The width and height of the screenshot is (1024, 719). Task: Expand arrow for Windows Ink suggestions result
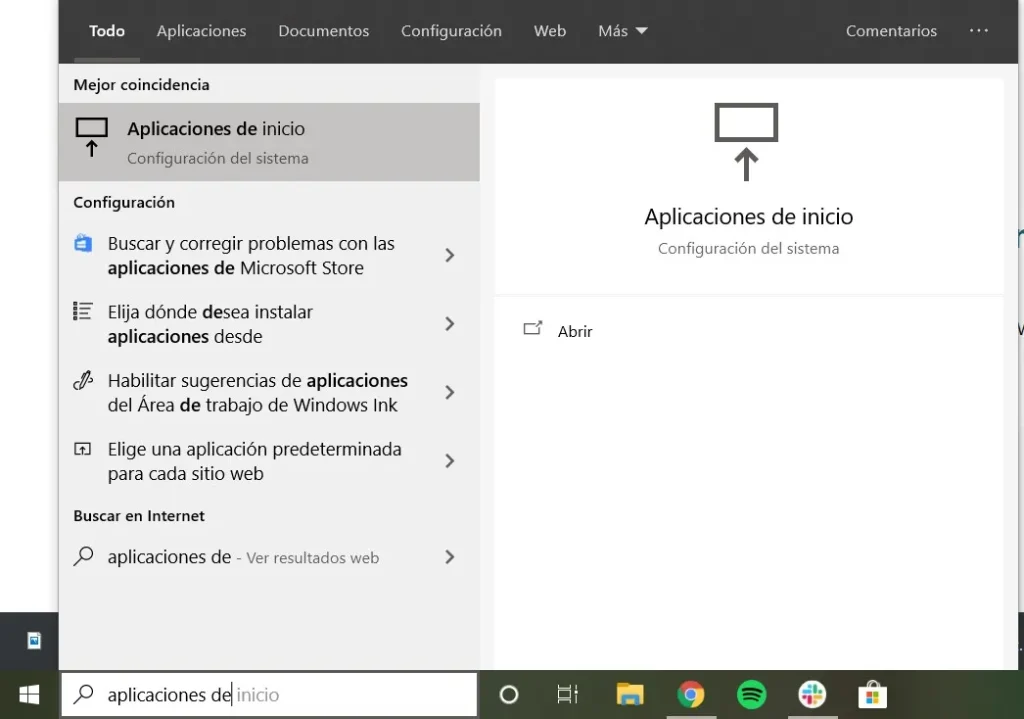tap(449, 392)
